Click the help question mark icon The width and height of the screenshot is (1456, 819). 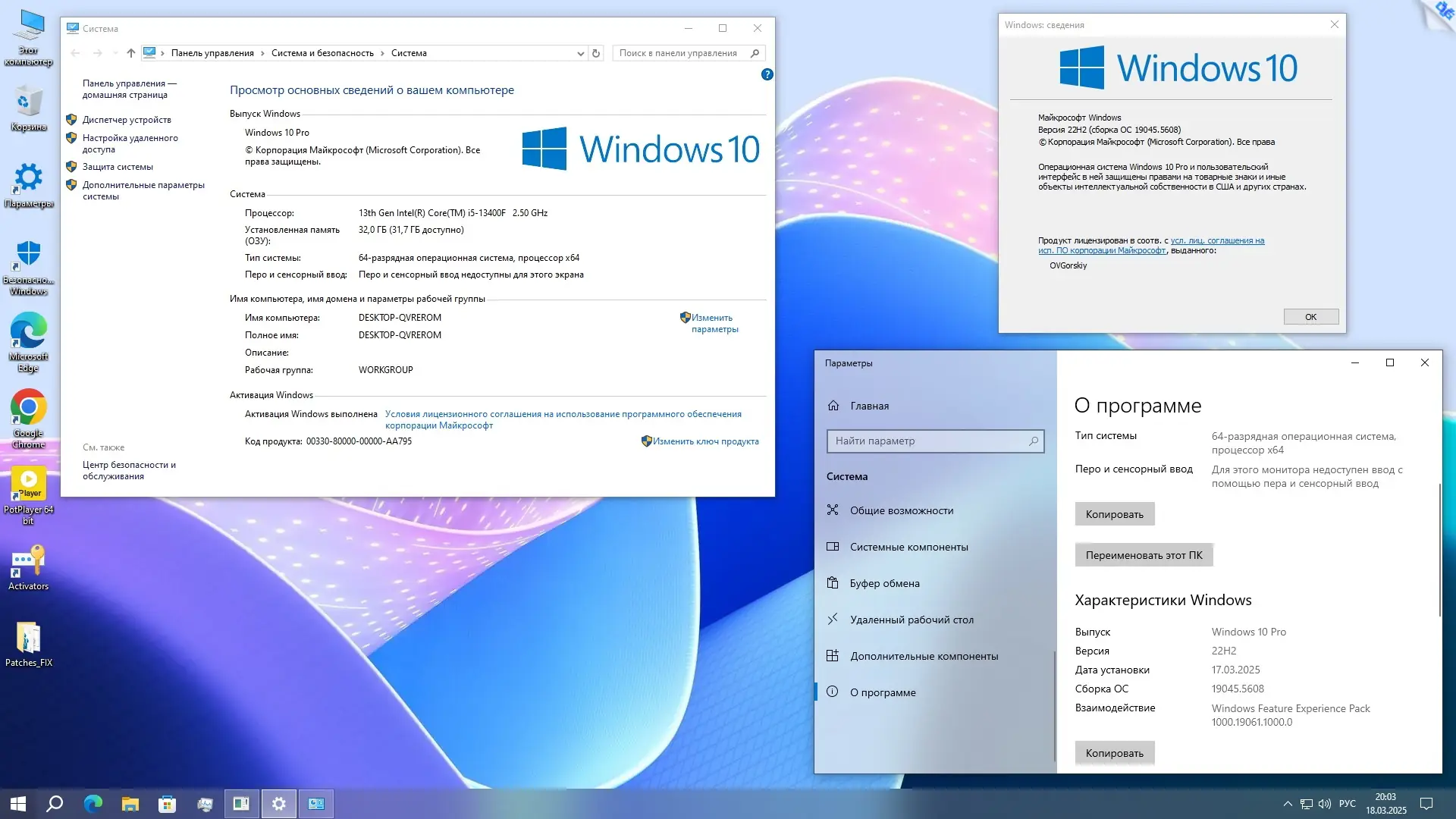pos(767,74)
